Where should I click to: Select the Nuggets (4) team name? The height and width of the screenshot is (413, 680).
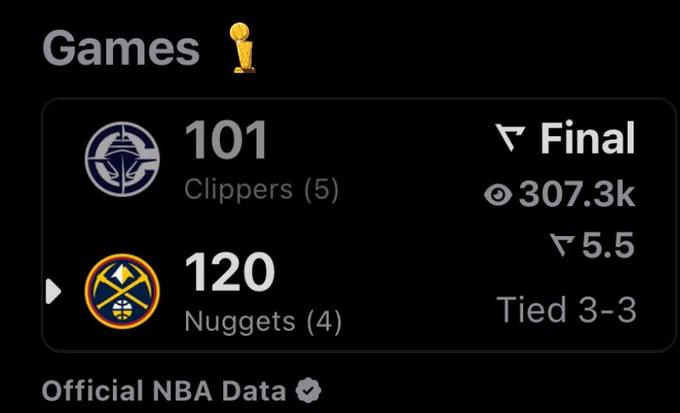click(263, 322)
